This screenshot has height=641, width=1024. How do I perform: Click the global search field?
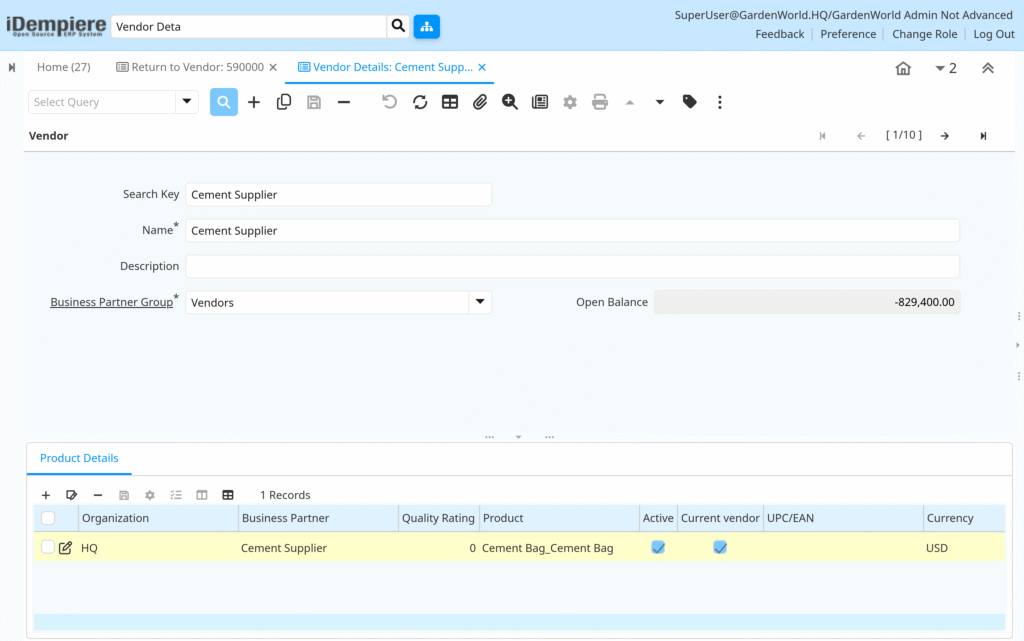click(x=249, y=26)
